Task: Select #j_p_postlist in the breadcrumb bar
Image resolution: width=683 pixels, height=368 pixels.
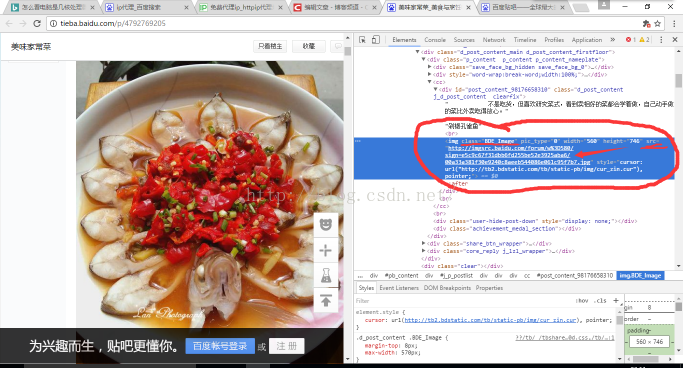Action: pyautogui.click(x=456, y=276)
